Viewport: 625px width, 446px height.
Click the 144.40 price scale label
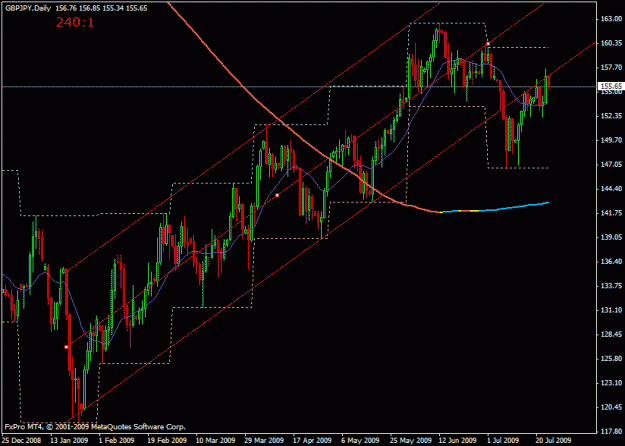click(611, 189)
